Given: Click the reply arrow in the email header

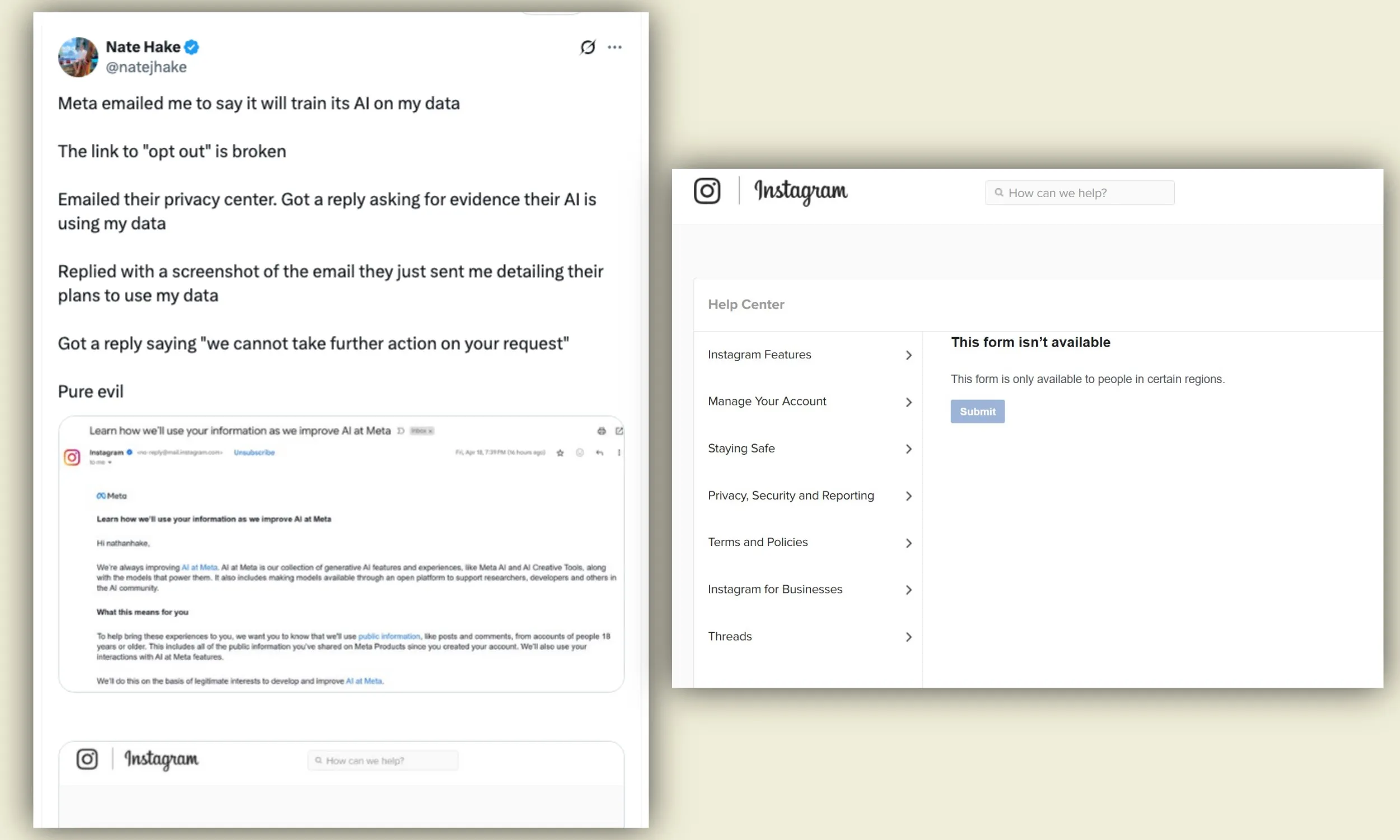Looking at the screenshot, I should coord(599,453).
